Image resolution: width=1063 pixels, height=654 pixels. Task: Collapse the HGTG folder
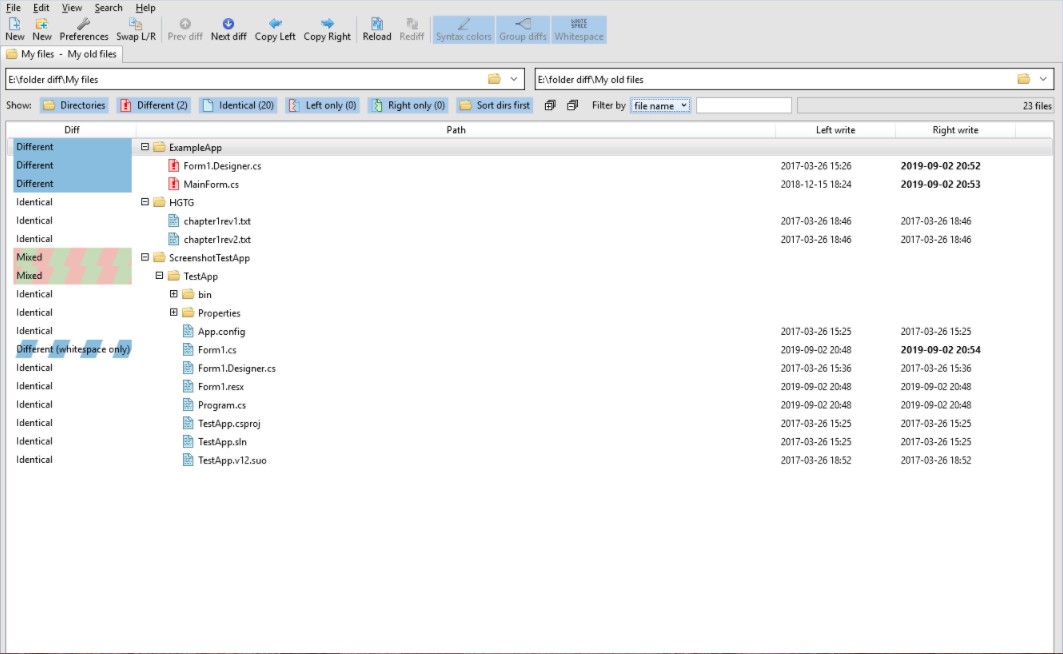tap(144, 202)
